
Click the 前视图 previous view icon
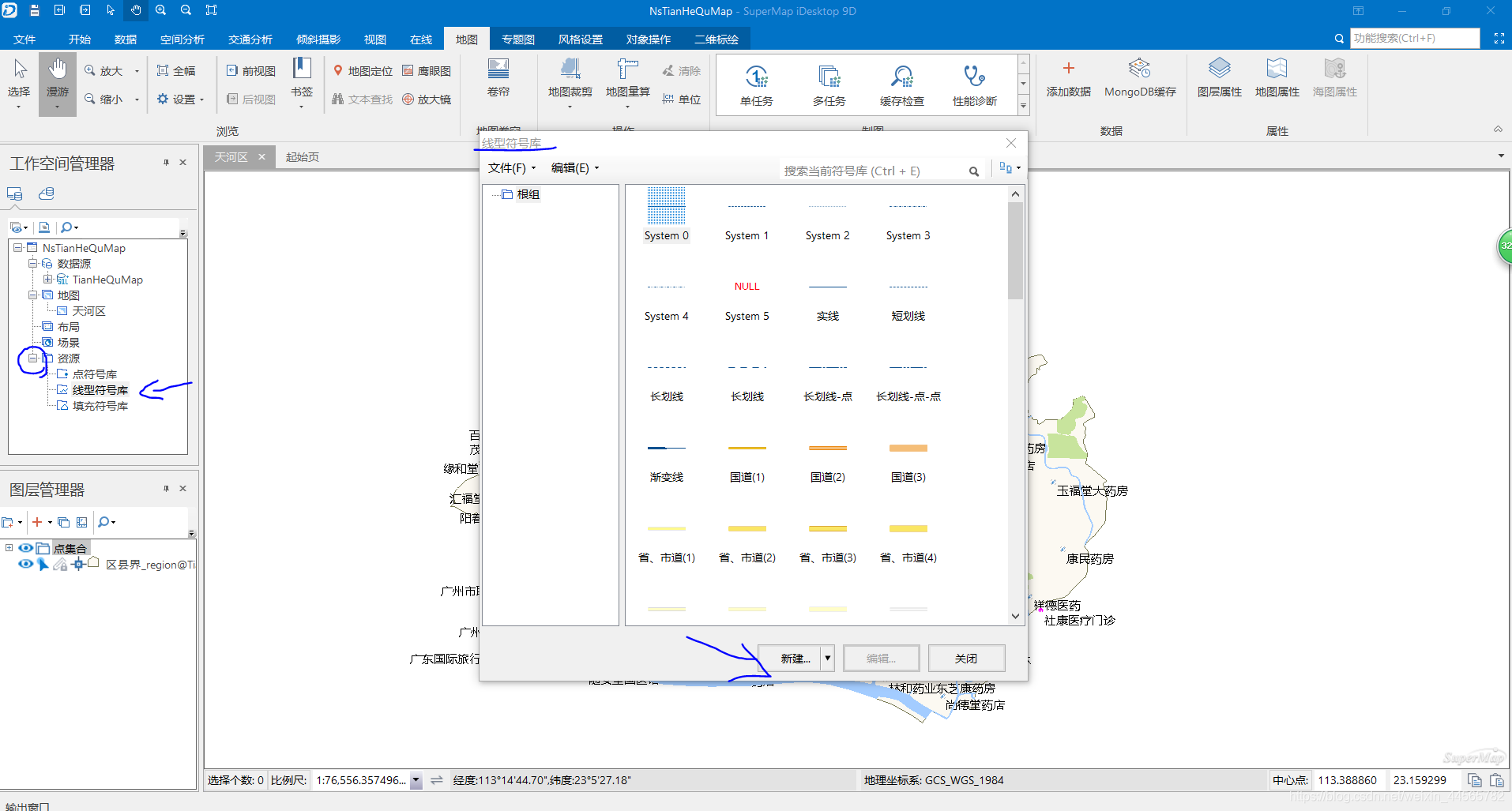[251, 71]
